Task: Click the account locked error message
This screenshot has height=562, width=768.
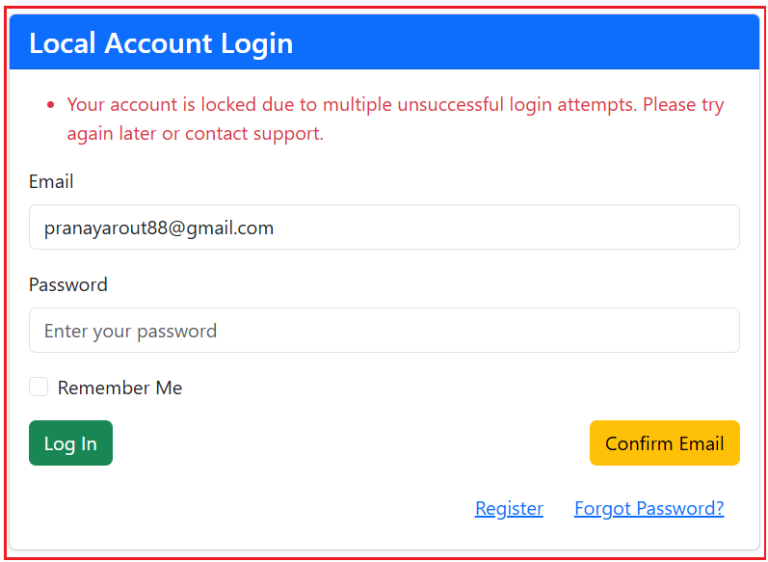Action: [395, 119]
